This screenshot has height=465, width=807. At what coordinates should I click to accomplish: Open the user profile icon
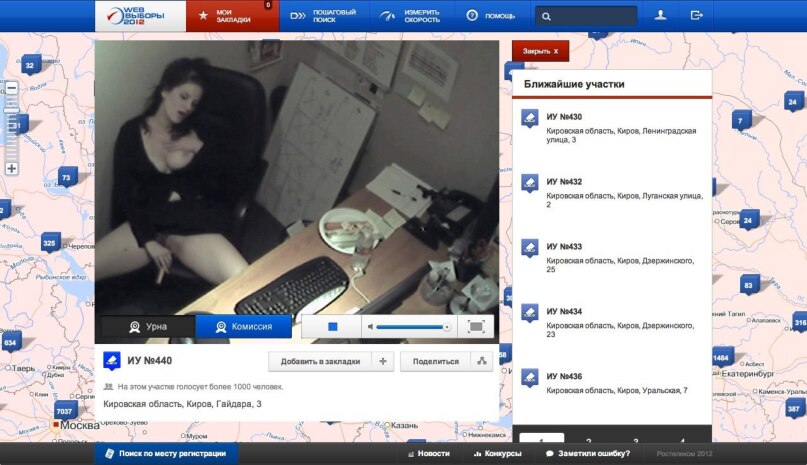(660, 15)
